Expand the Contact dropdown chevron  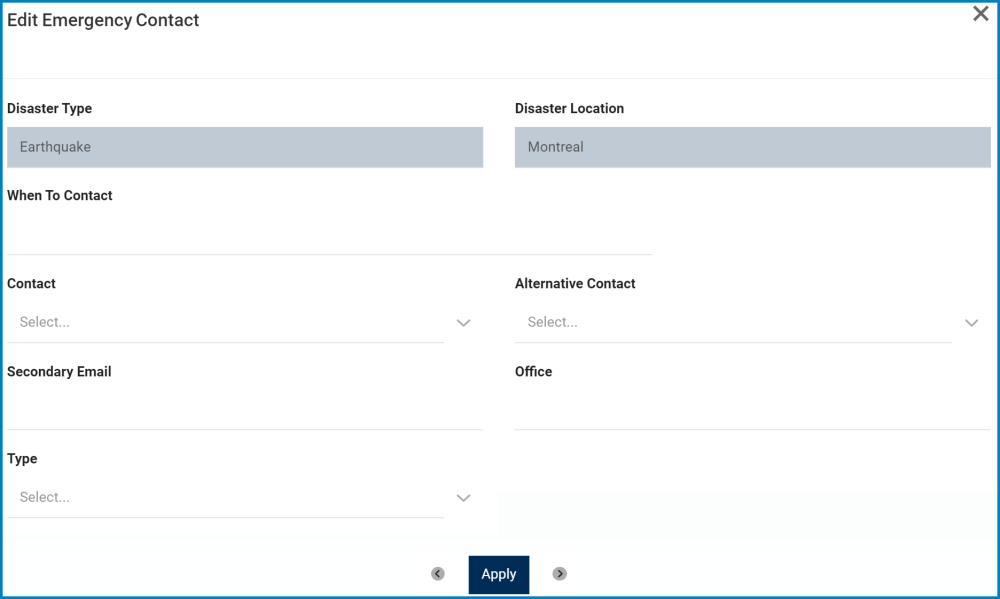[463, 323]
